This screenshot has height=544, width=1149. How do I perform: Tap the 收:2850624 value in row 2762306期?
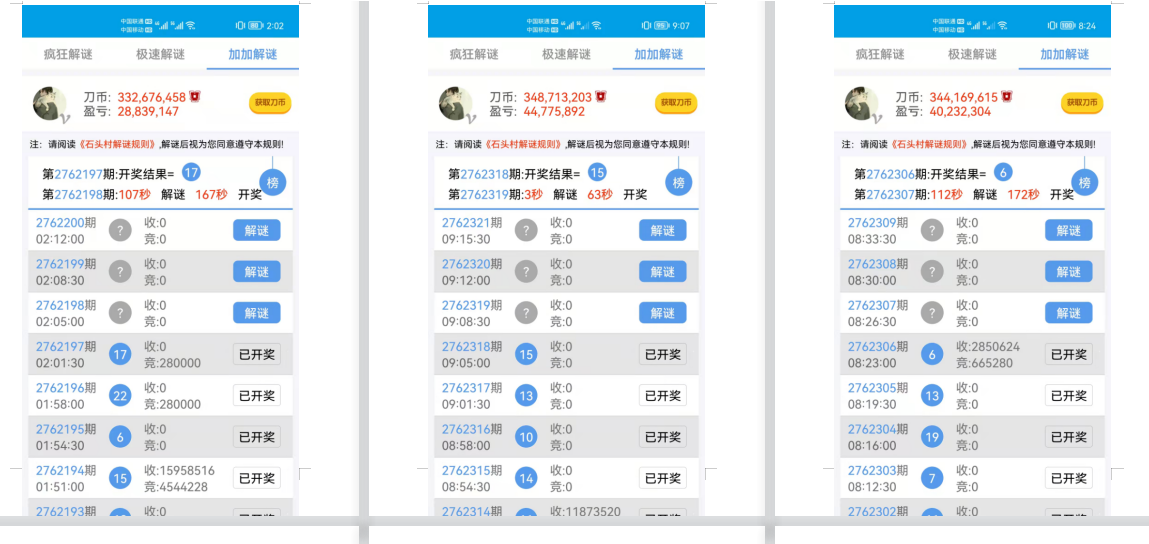tap(989, 347)
